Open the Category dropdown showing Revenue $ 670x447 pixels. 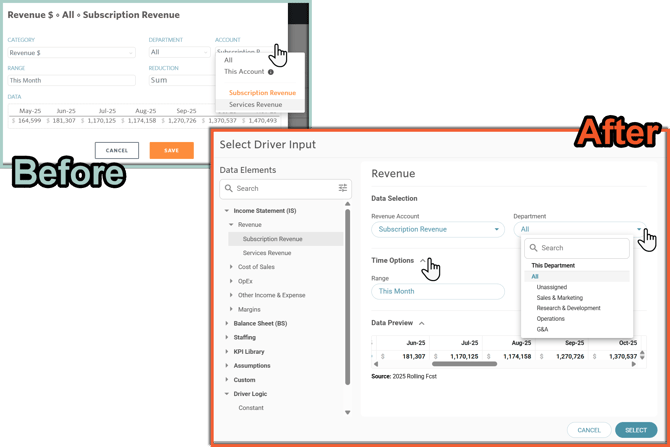point(71,52)
